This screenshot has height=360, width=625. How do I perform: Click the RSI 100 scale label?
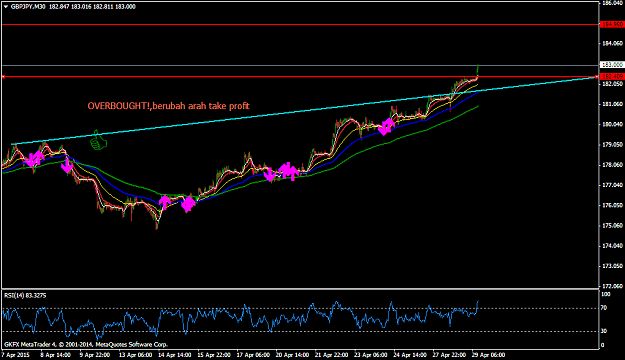tap(606, 295)
